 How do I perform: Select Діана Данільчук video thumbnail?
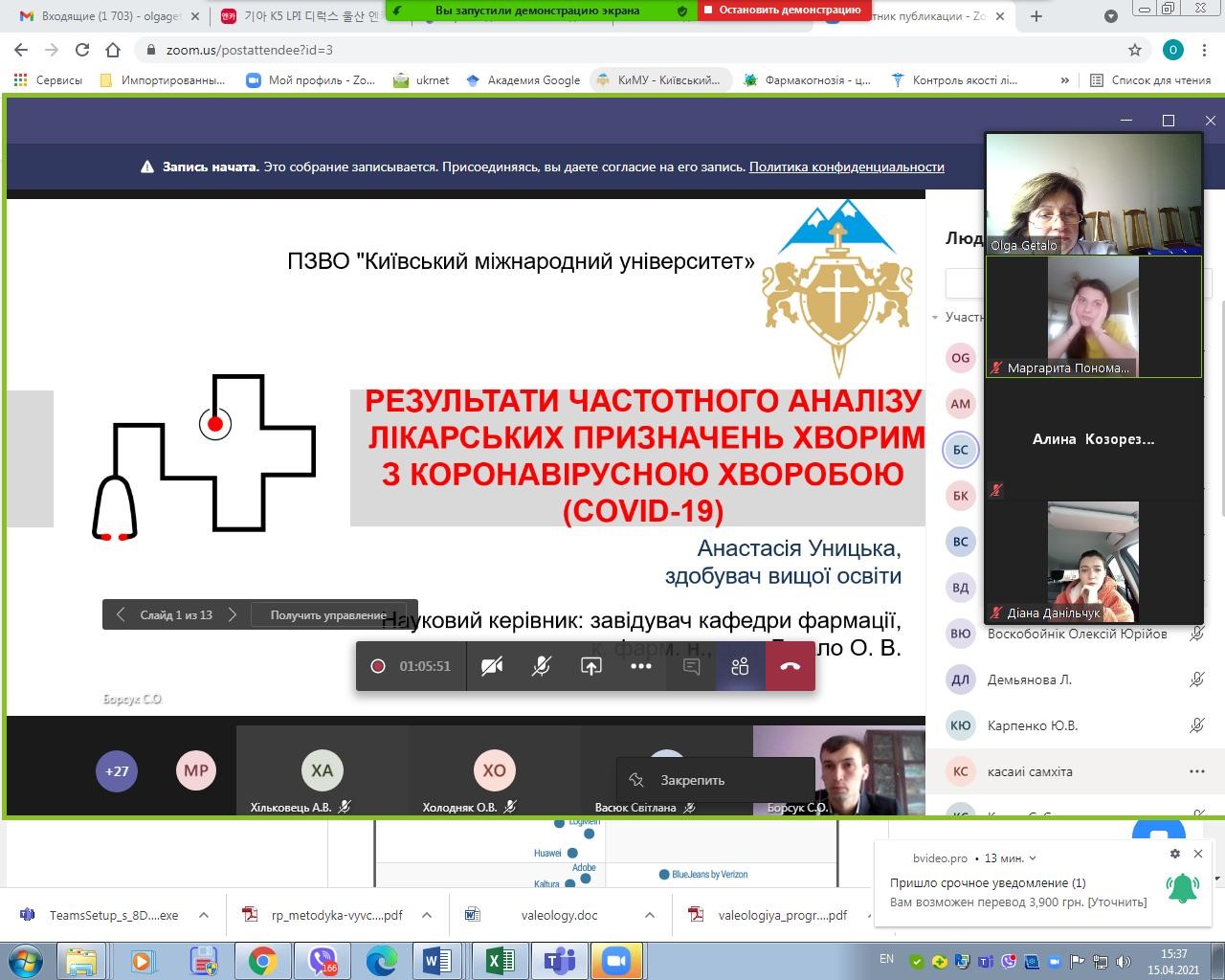click(x=1094, y=562)
